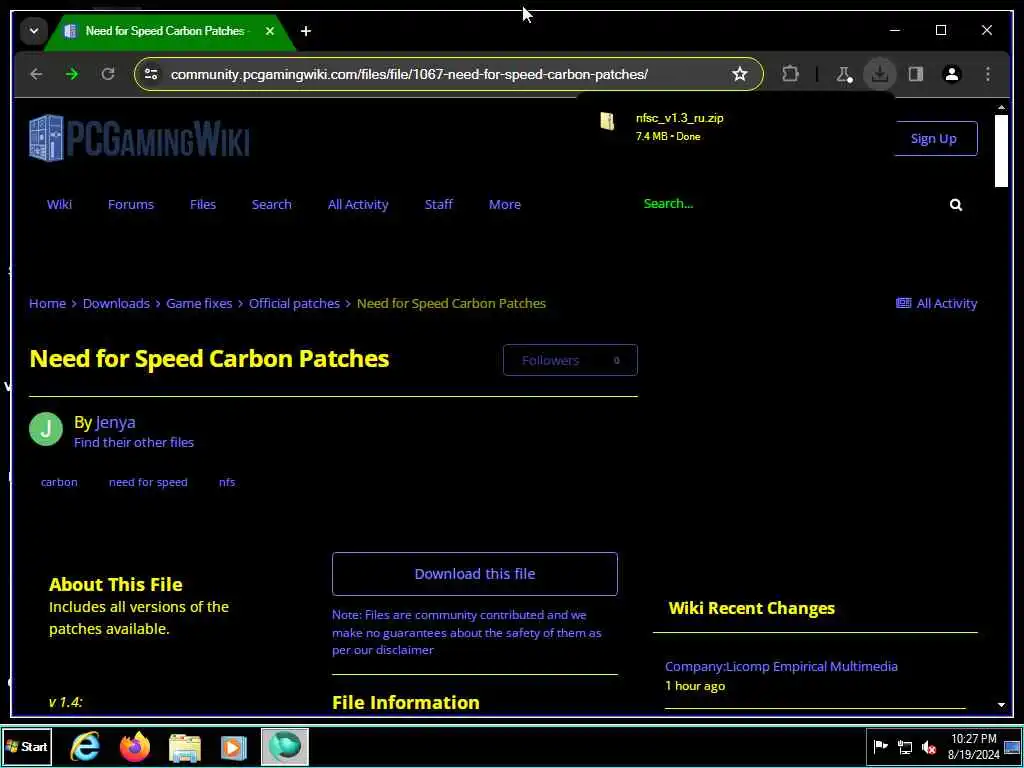The image size is (1024, 768).
Task: Open media player taskbar icon
Action: click(x=234, y=747)
